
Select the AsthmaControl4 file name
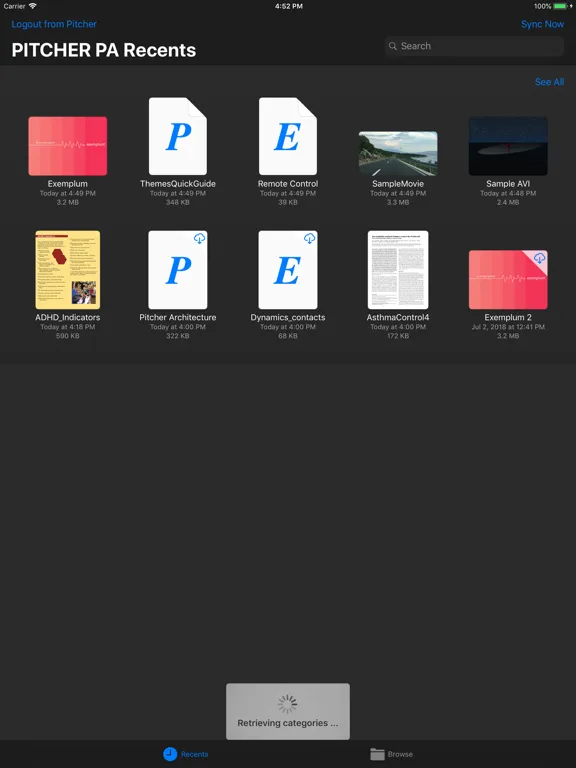coord(398,317)
